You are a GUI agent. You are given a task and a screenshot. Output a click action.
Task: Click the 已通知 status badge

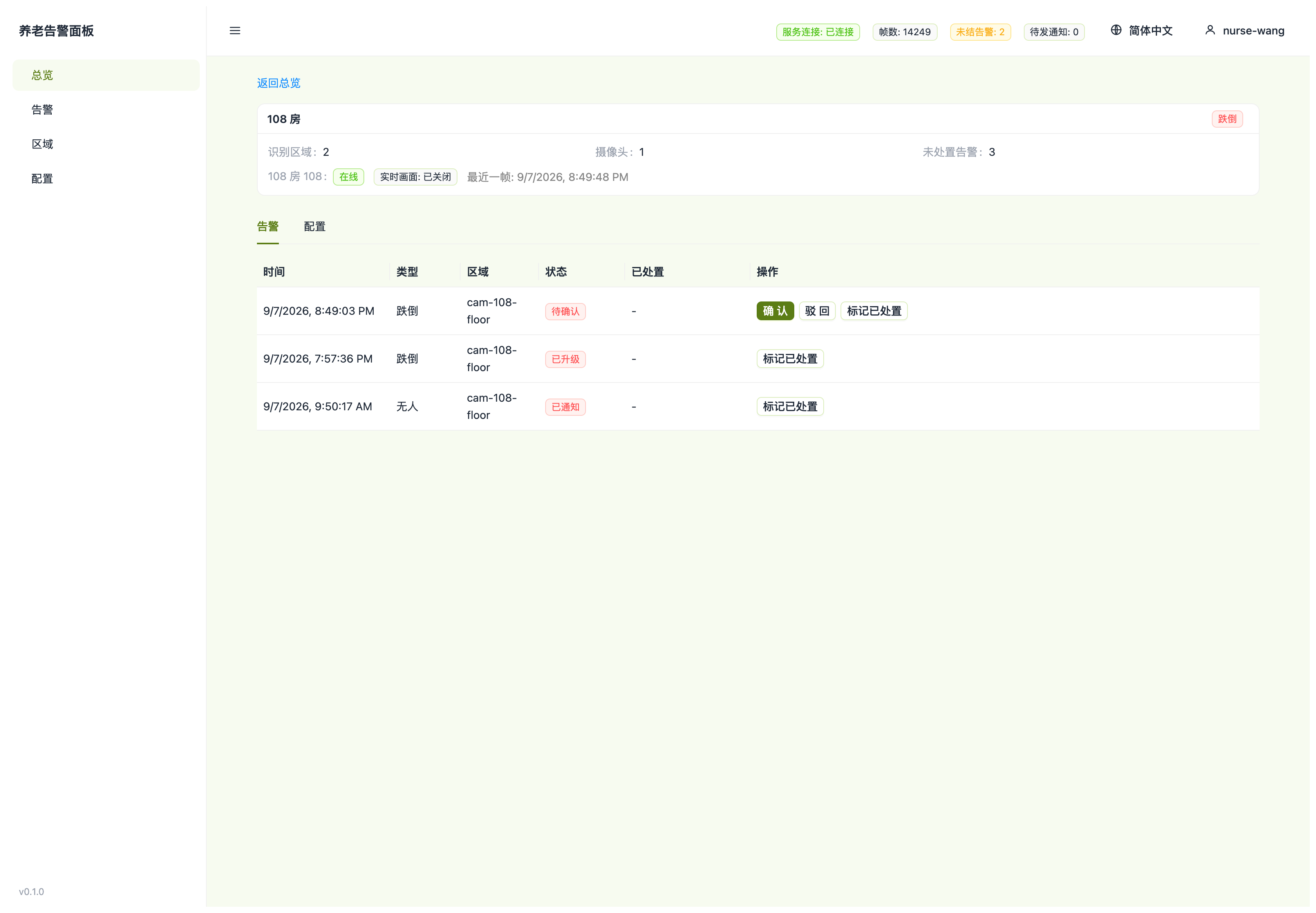565,407
